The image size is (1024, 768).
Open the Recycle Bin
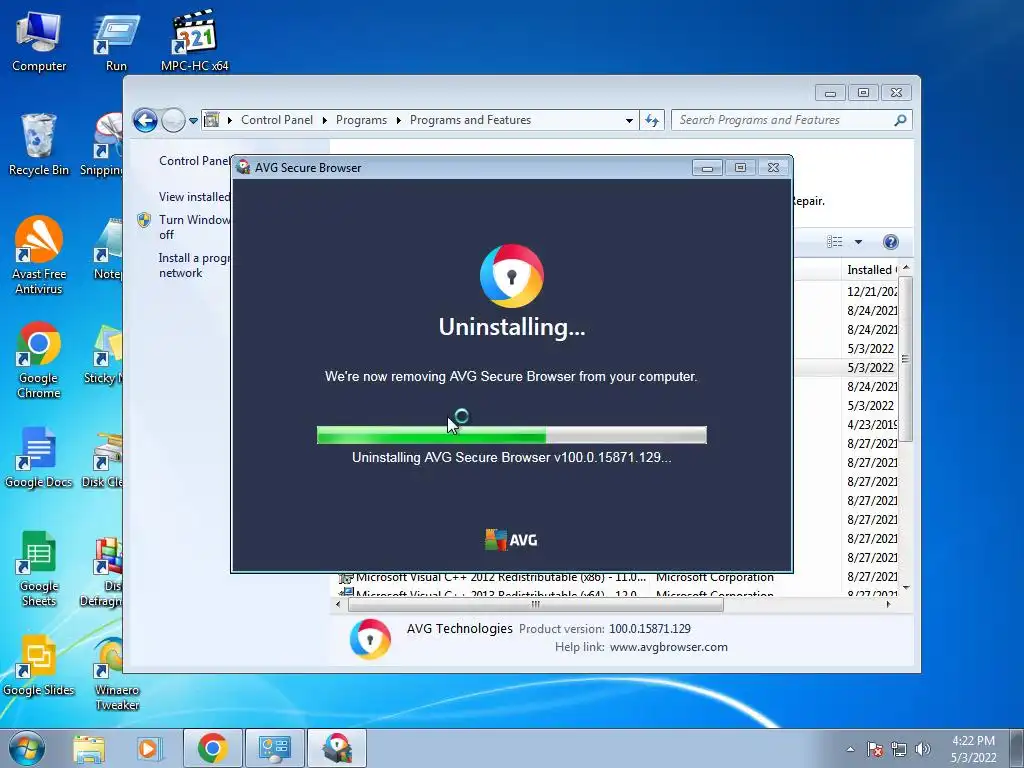39,145
